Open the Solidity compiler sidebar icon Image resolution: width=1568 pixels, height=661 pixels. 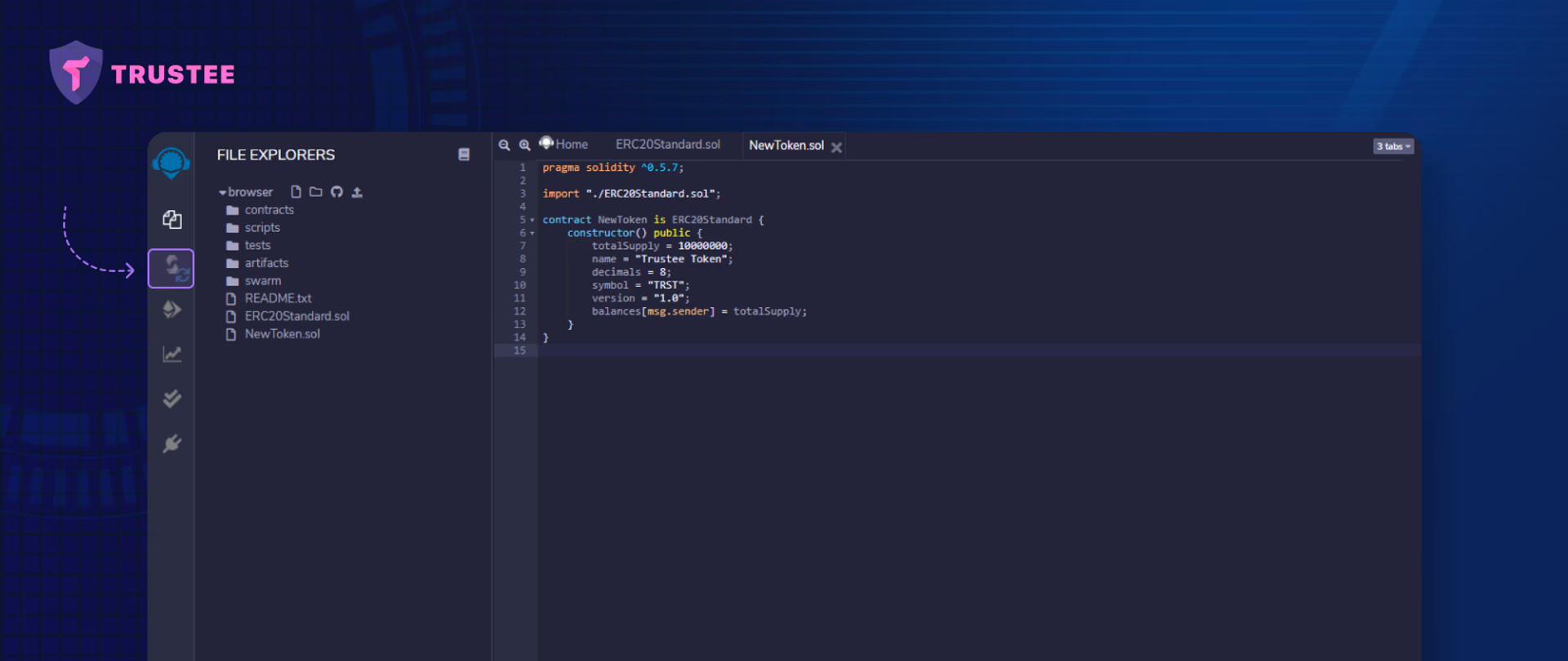(171, 268)
